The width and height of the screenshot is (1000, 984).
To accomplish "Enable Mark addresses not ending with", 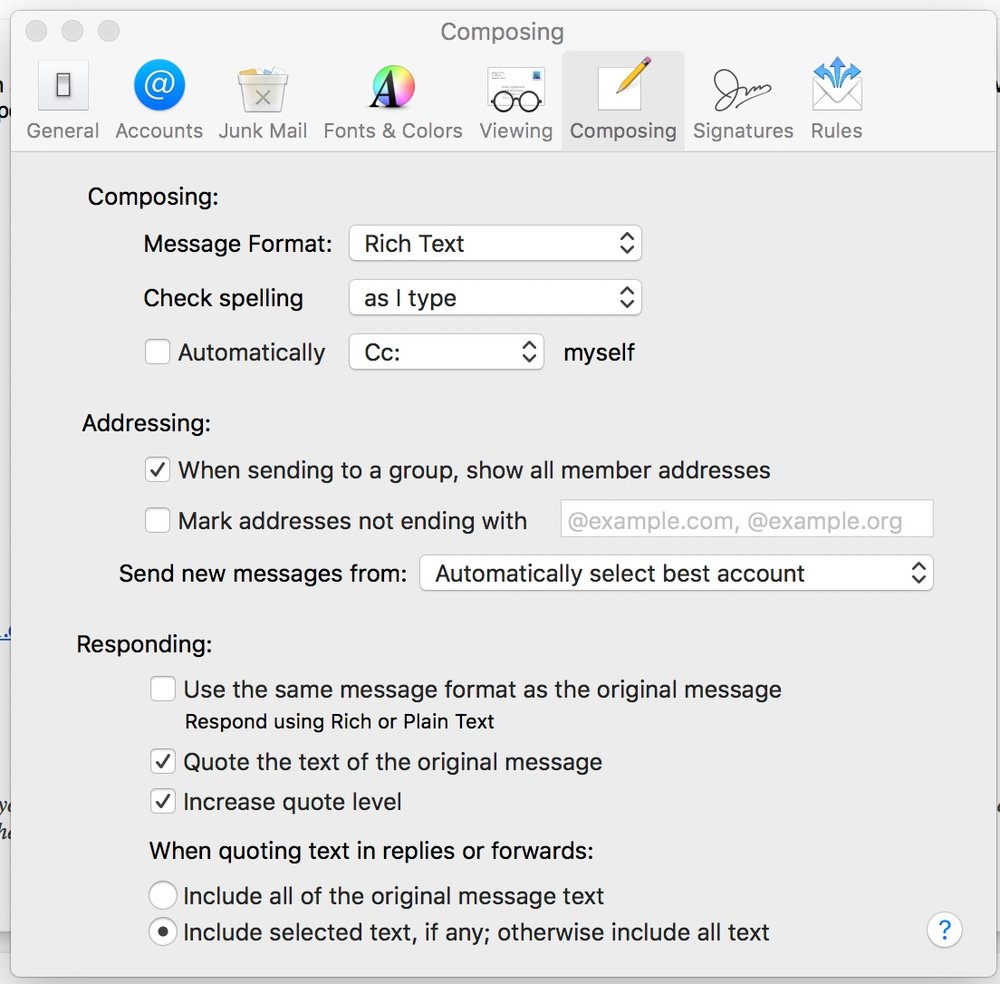I will 157,520.
